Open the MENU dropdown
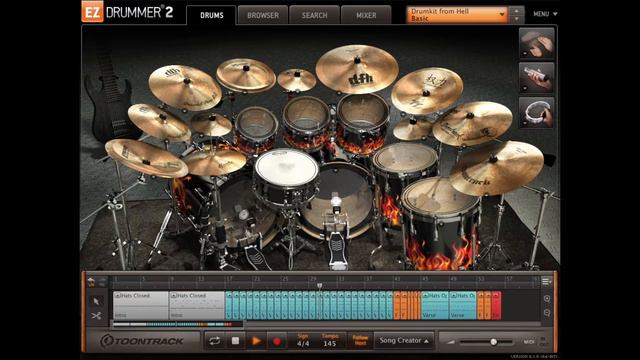 point(545,14)
